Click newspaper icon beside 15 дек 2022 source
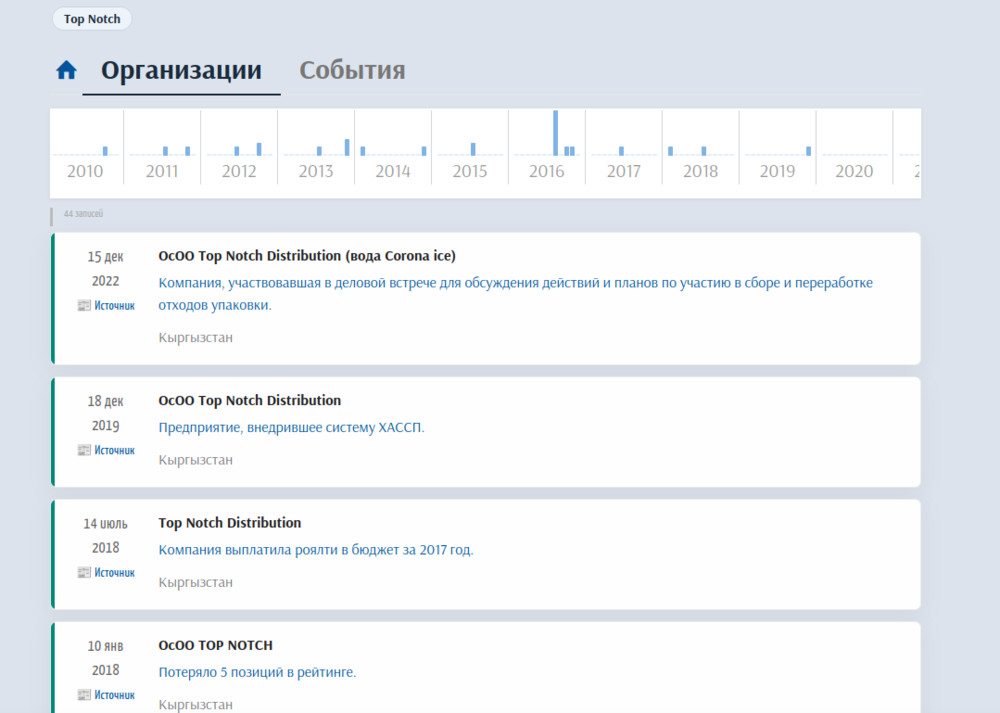The image size is (1000, 713). click(x=84, y=306)
